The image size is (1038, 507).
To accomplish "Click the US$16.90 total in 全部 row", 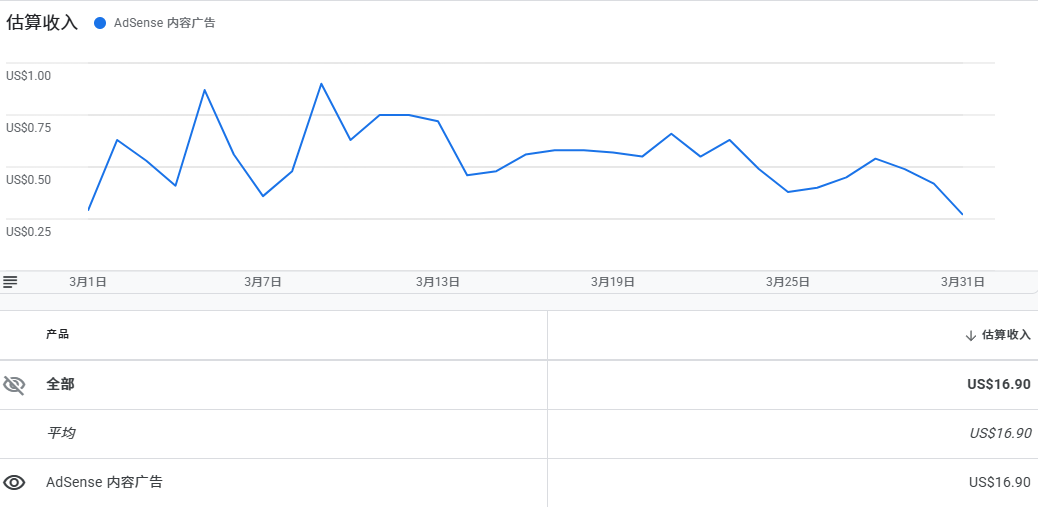I will coord(999,385).
